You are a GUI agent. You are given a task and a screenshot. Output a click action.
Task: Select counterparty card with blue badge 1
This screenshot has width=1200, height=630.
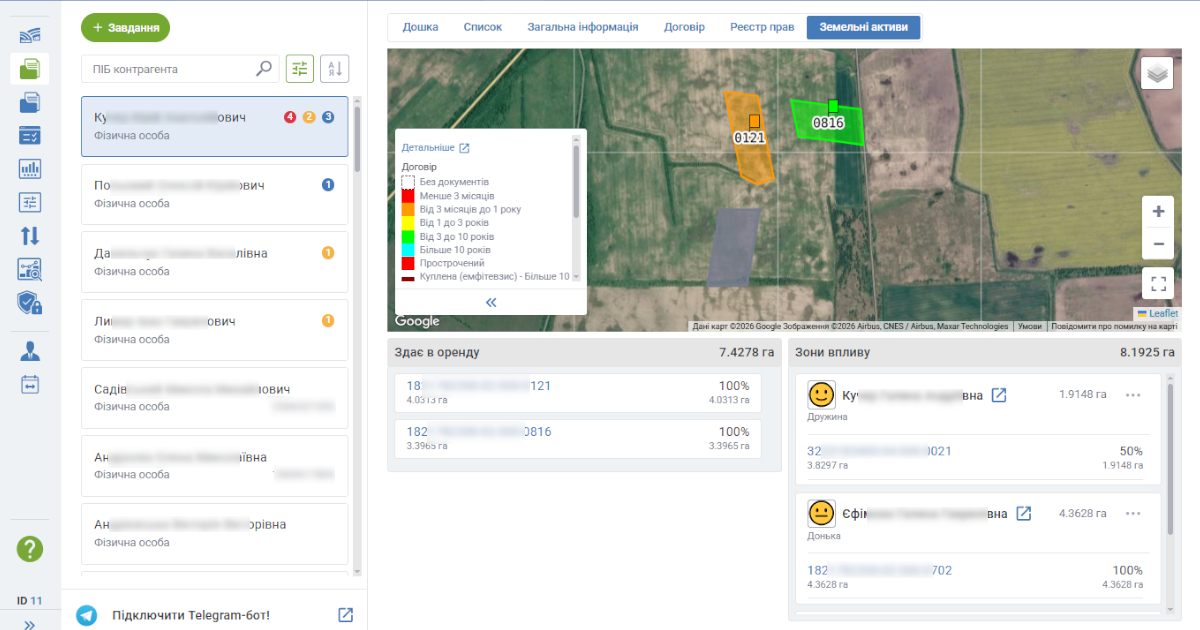(214, 194)
